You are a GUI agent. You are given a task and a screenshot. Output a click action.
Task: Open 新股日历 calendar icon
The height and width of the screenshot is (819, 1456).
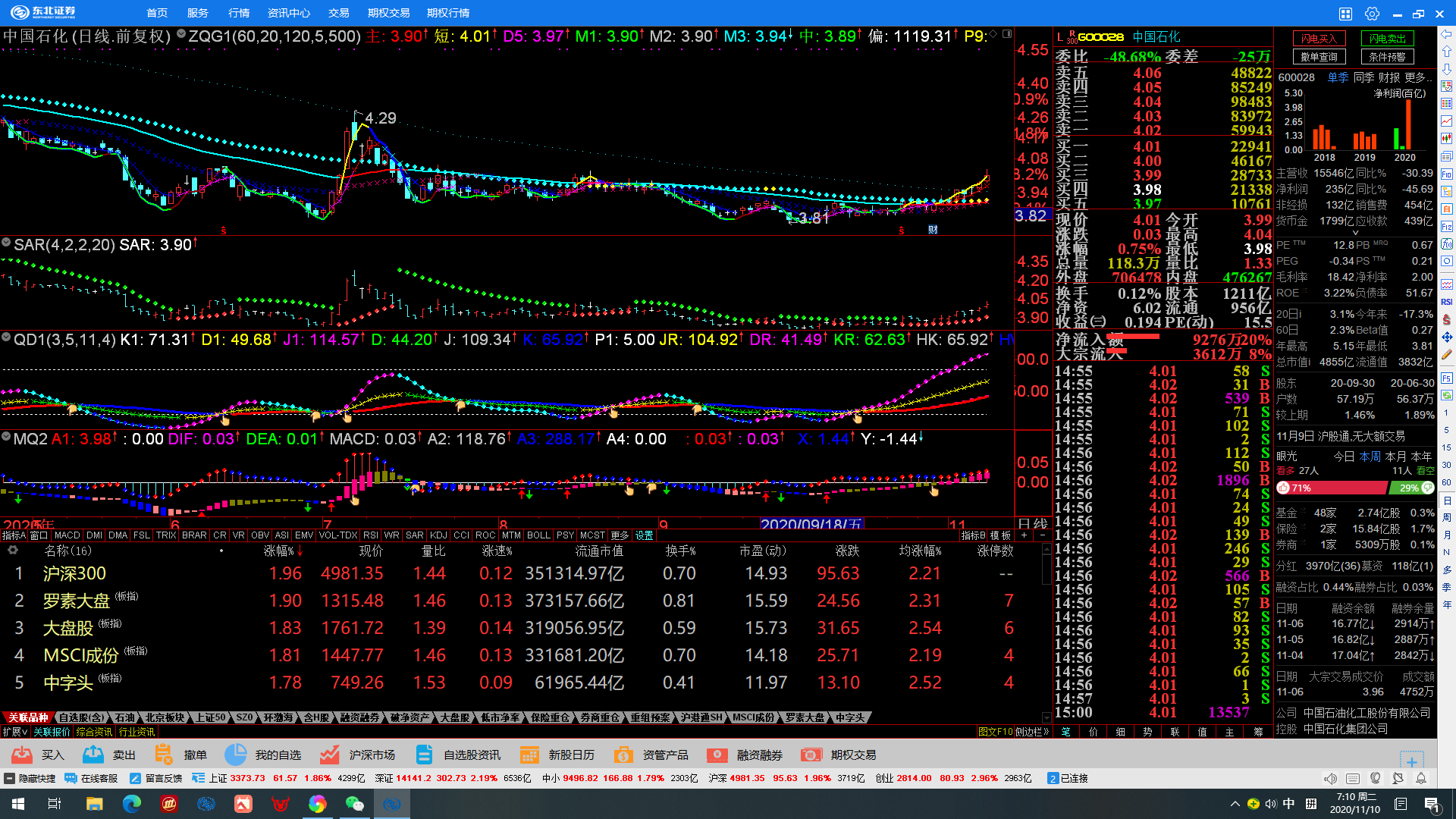point(529,755)
